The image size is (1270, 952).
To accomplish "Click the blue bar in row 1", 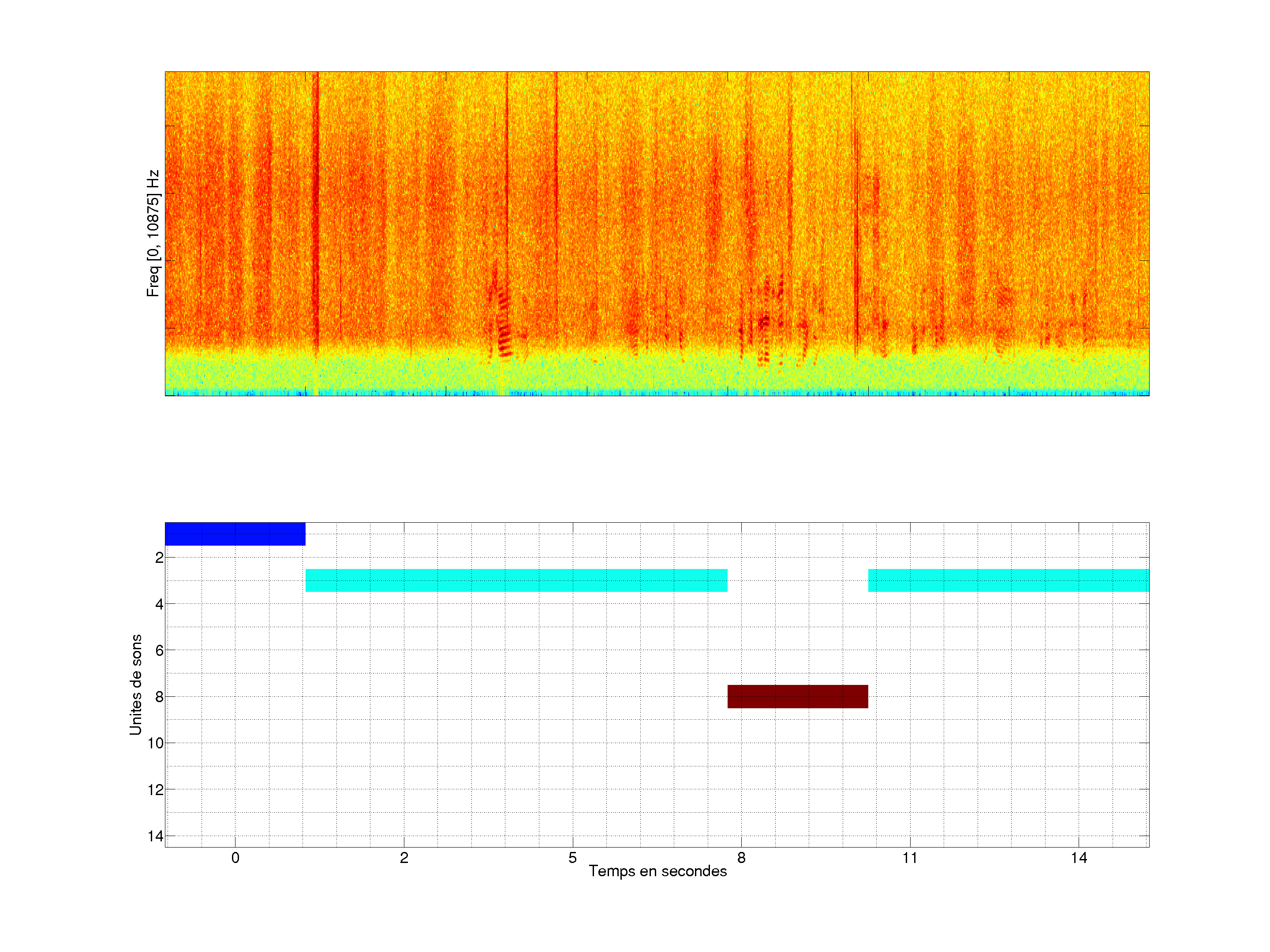I will [x=235, y=534].
